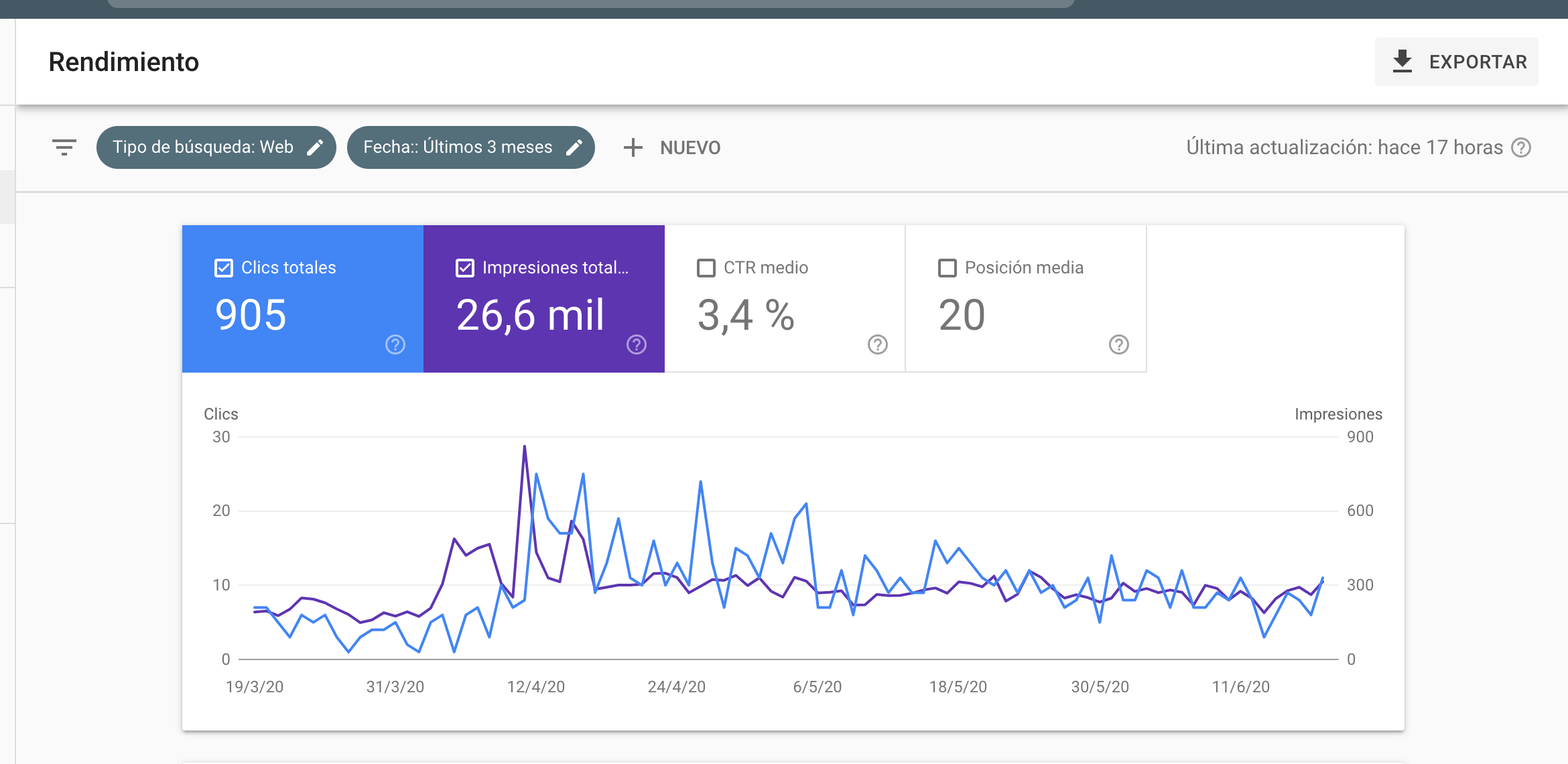
Task: Open the Fecha: Últimos 3 meses filter
Action: pos(458,147)
